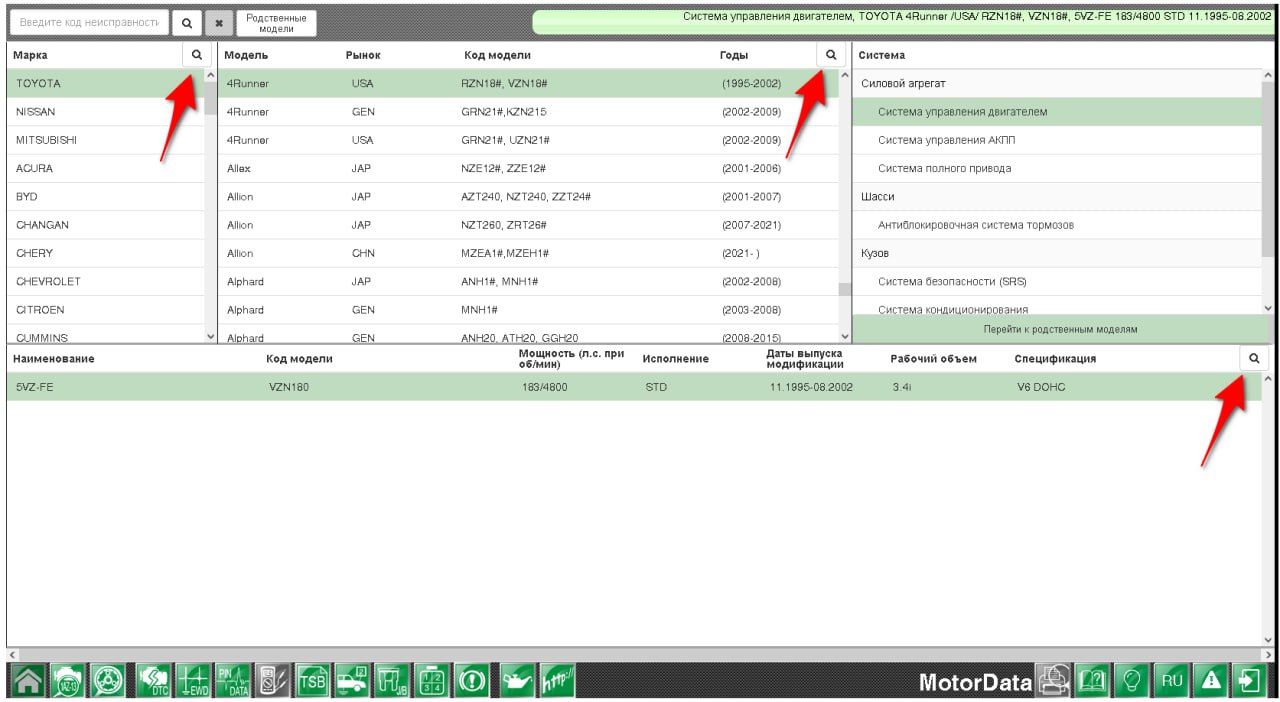Click Перейти к родственным моделям button
Image resolution: width=1280 pixels, height=702 pixels.
click(x=1059, y=329)
